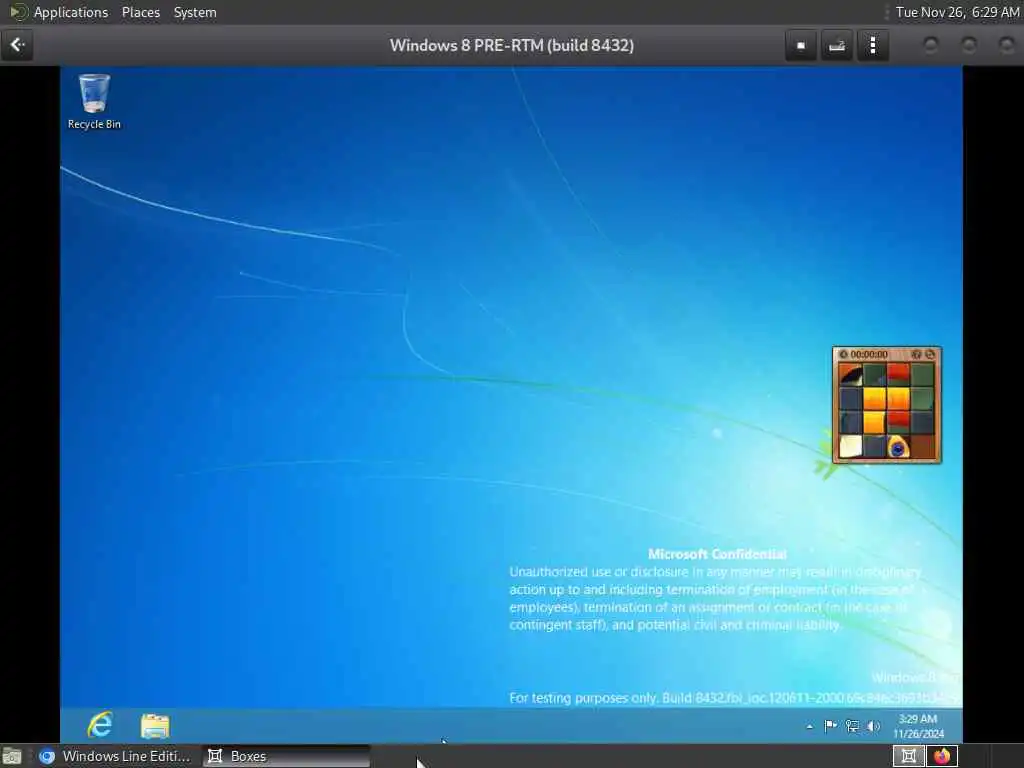Show hidden tray icons arrow

tap(809, 726)
